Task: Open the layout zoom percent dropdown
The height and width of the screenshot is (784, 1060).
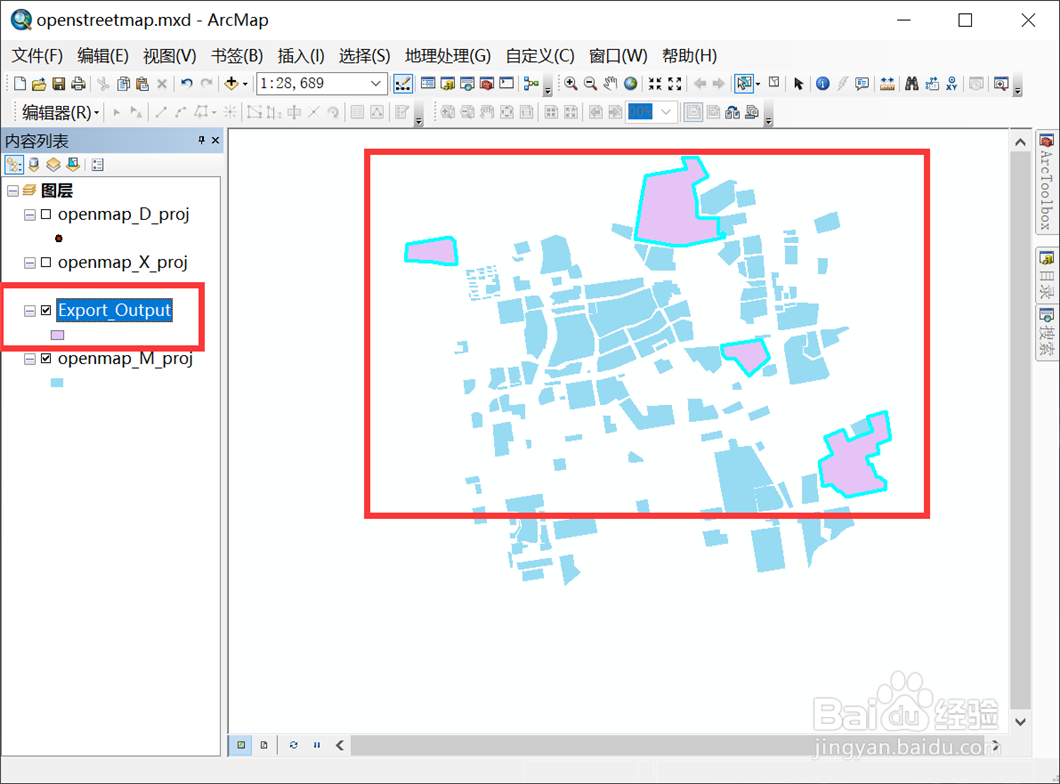Action: (x=667, y=112)
